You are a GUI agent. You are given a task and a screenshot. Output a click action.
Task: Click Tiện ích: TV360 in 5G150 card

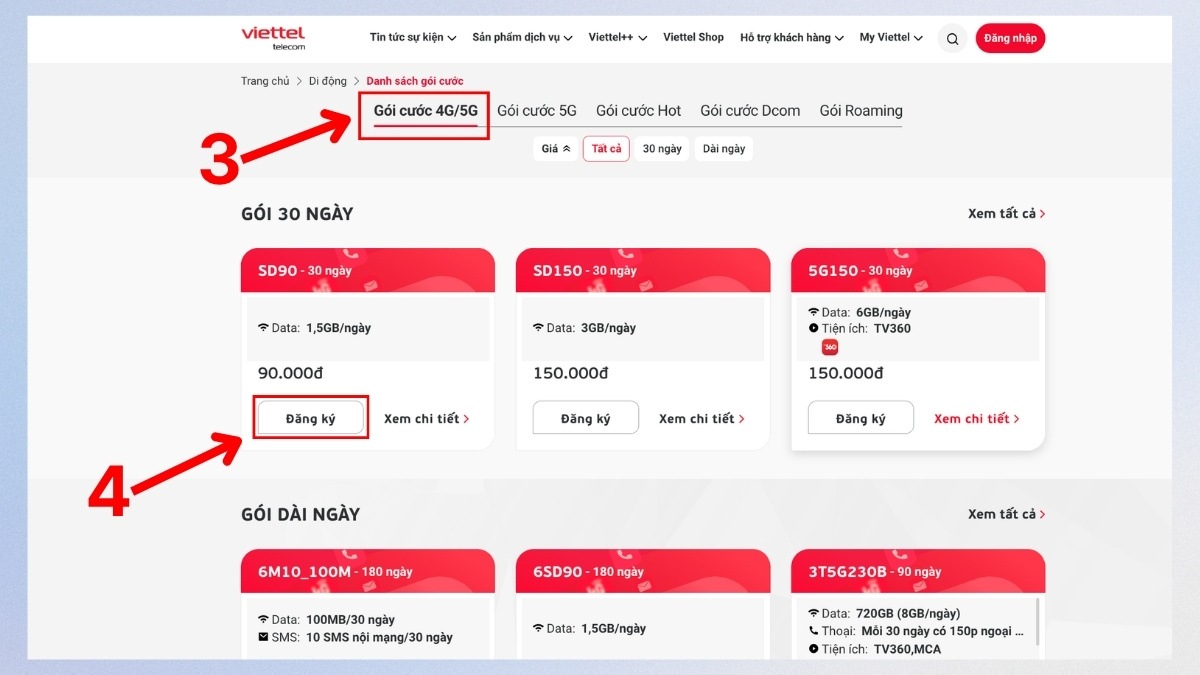pyautogui.click(x=859, y=328)
